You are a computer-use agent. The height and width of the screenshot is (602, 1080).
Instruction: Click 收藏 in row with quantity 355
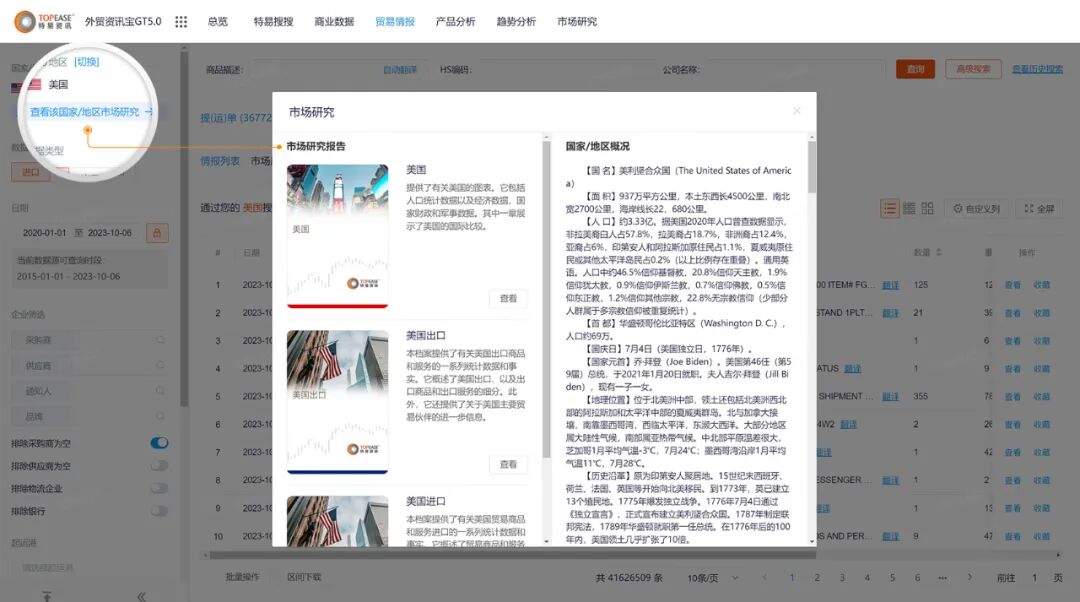1042,397
